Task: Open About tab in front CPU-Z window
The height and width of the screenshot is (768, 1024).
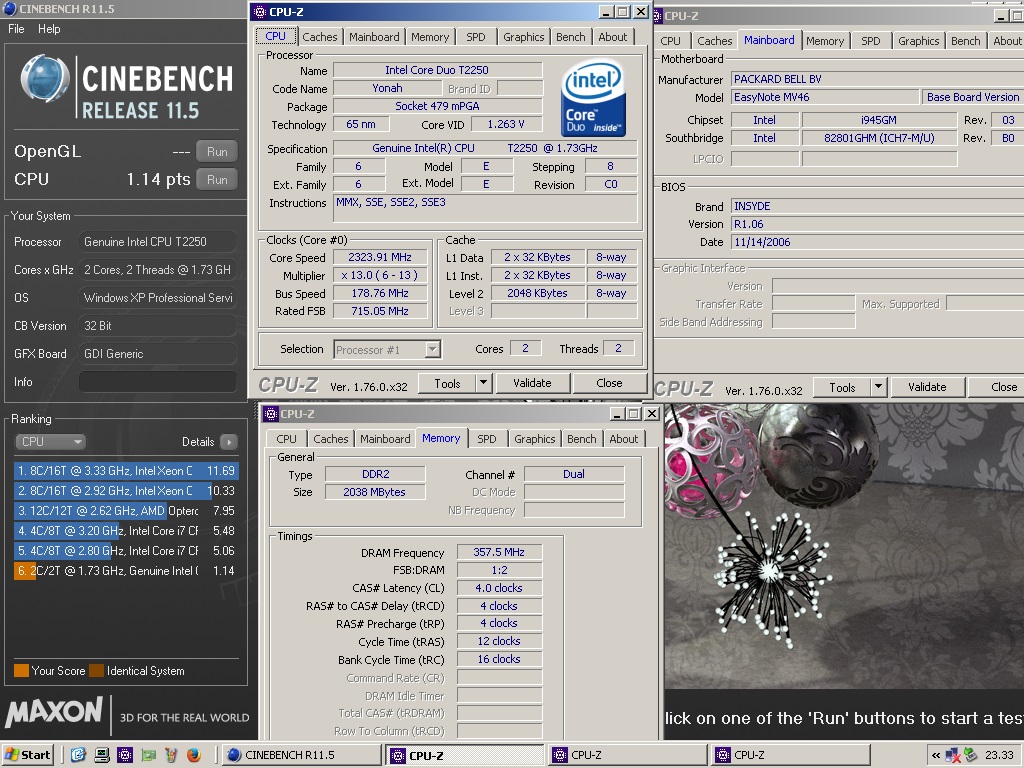Action: [x=613, y=37]
